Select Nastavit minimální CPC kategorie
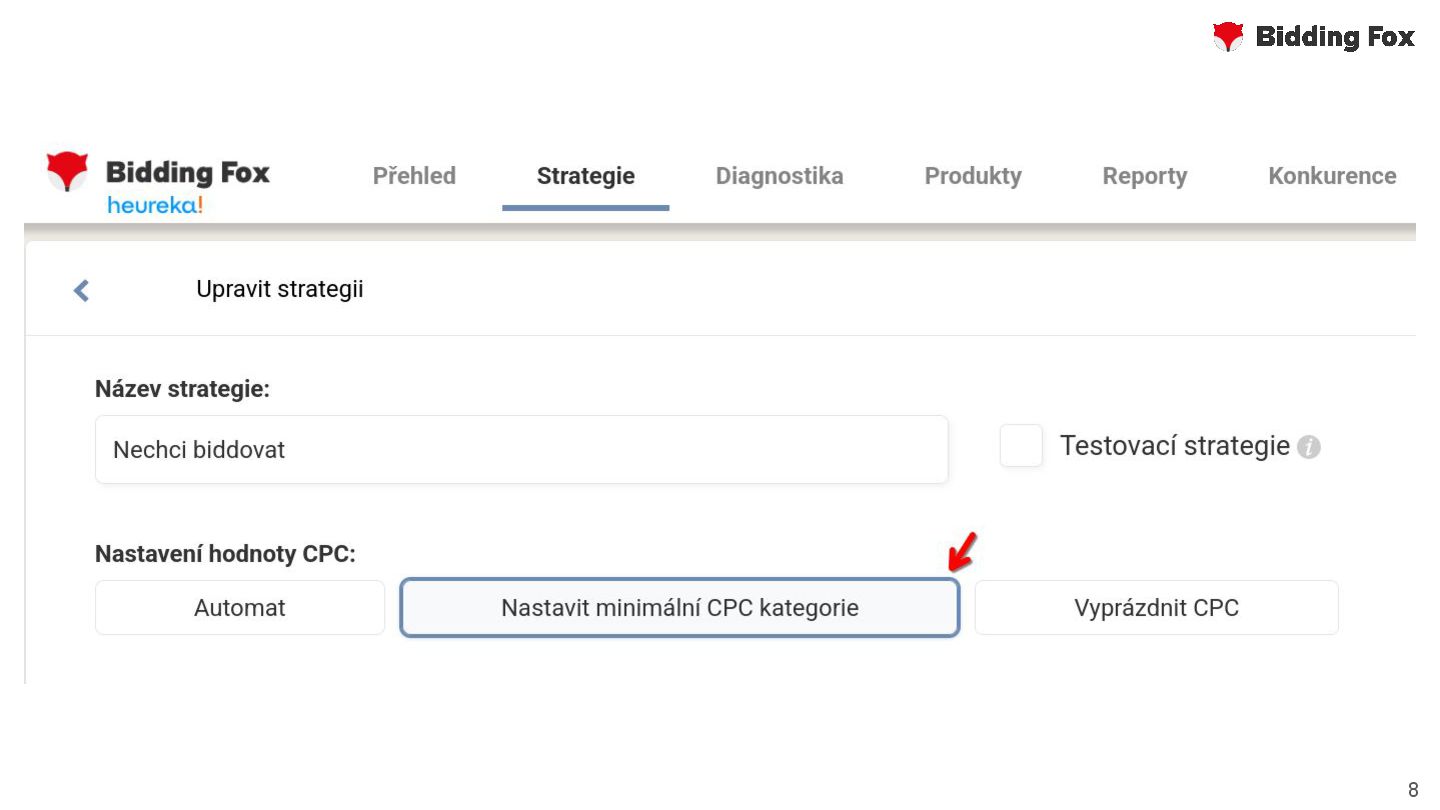This screenshot has width=1440, height=810. [680, 608]
